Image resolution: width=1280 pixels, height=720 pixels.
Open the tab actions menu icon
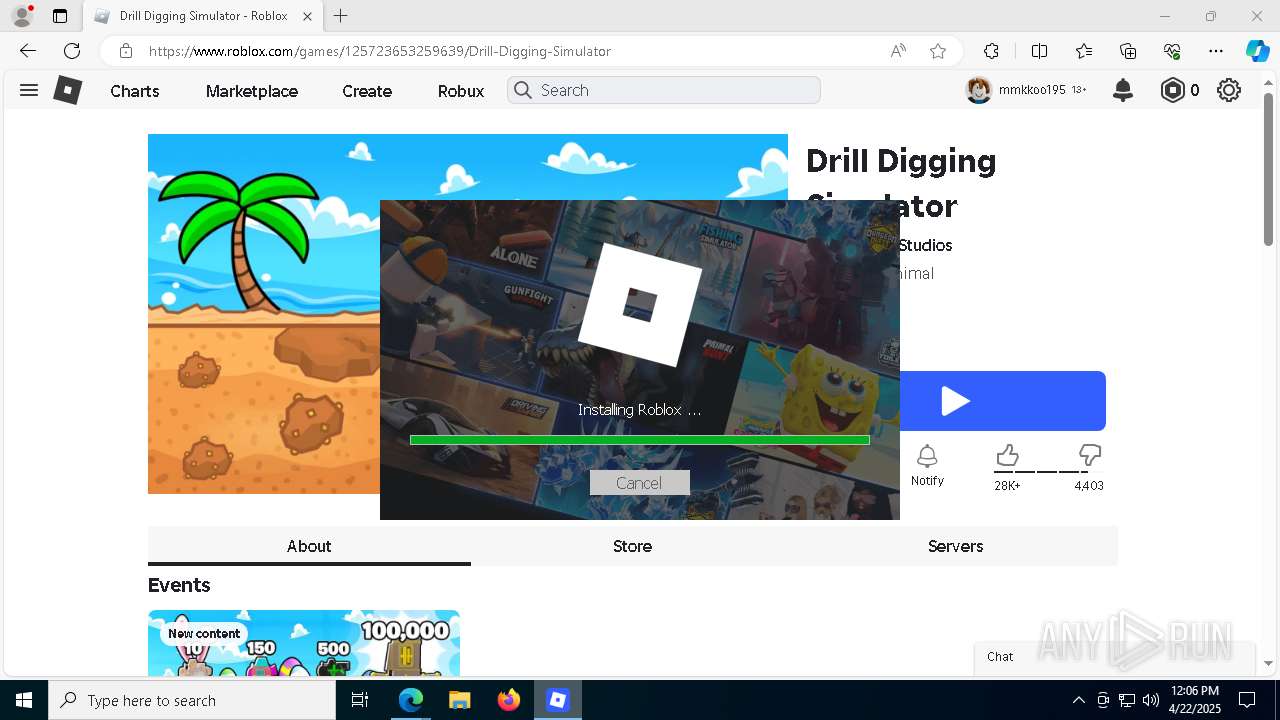point(60,16)
